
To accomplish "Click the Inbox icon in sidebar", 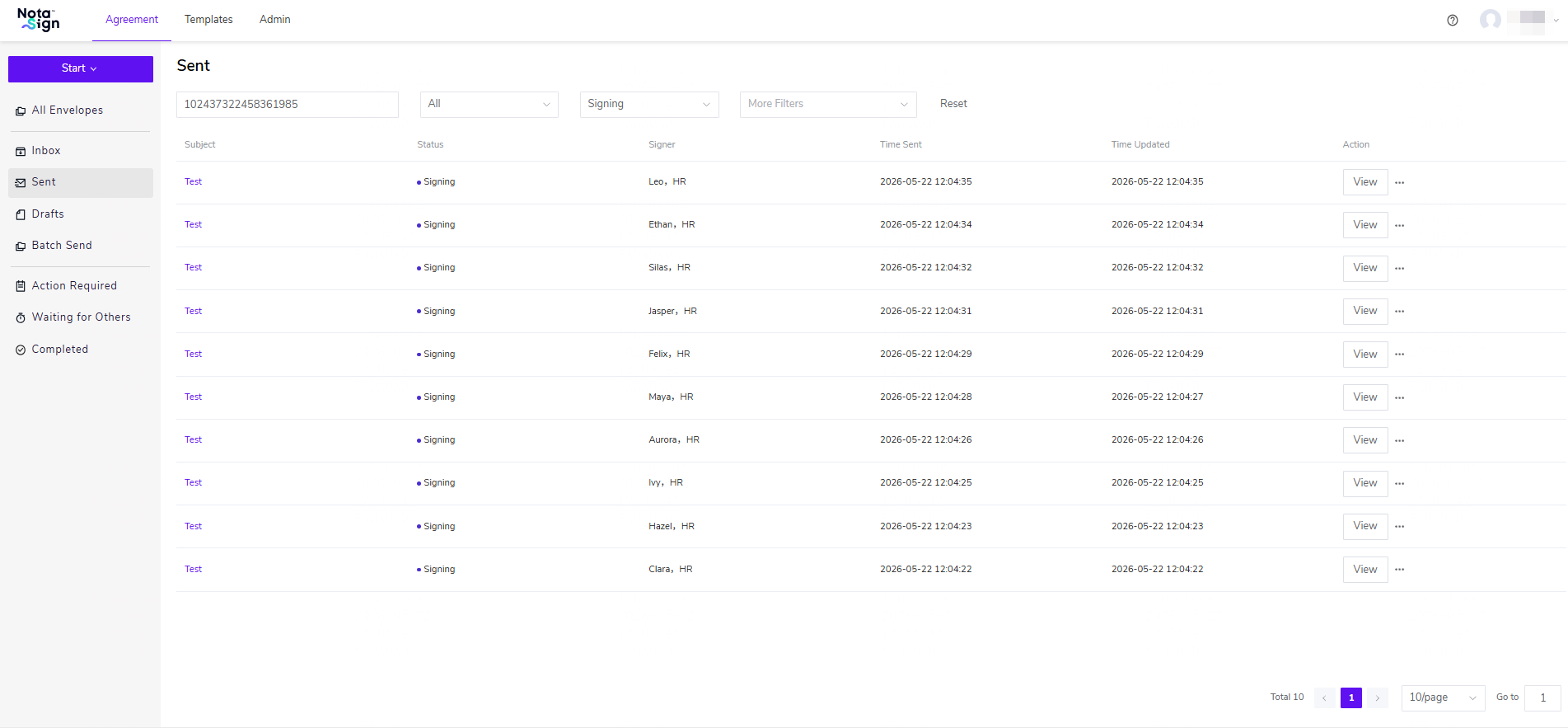I will [21, 151].
